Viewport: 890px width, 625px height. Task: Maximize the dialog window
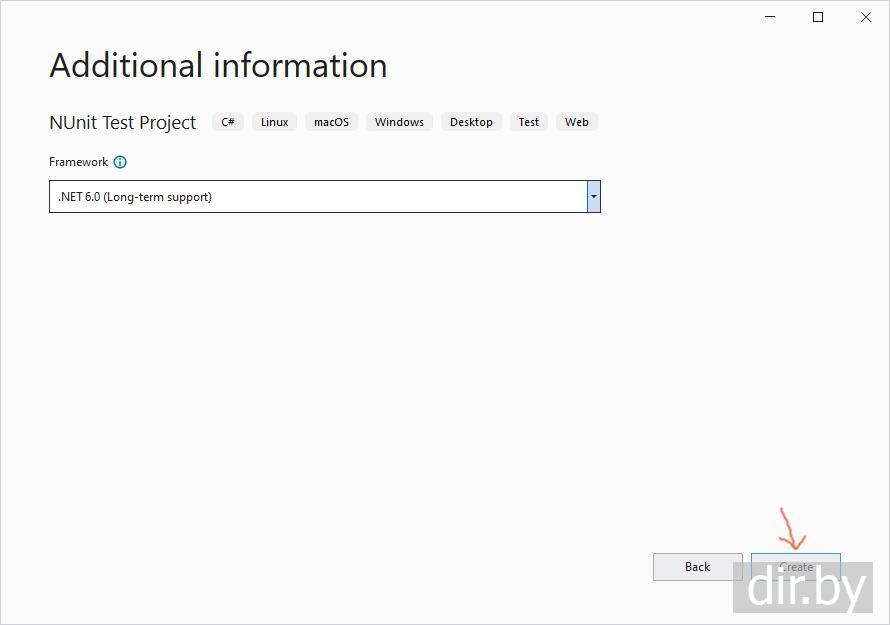pyautogui.click(x=818, y=17)
